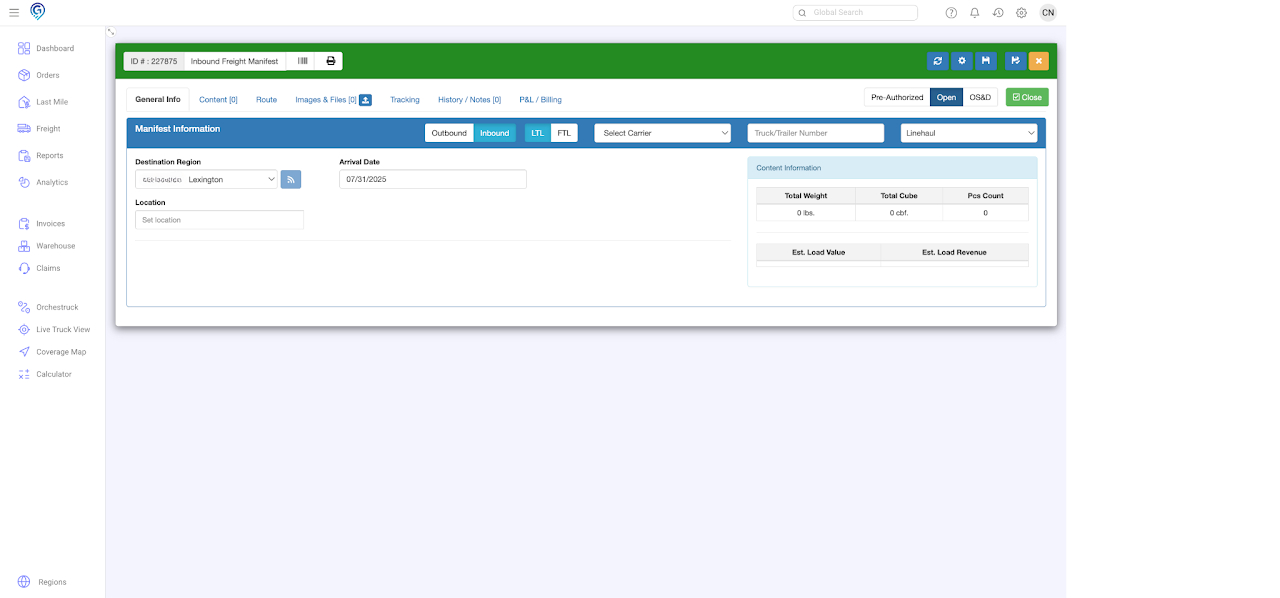Screen dimensions: 1280x598
Task: Click the Est. Load Value header
Action: (x=819, y=252)
